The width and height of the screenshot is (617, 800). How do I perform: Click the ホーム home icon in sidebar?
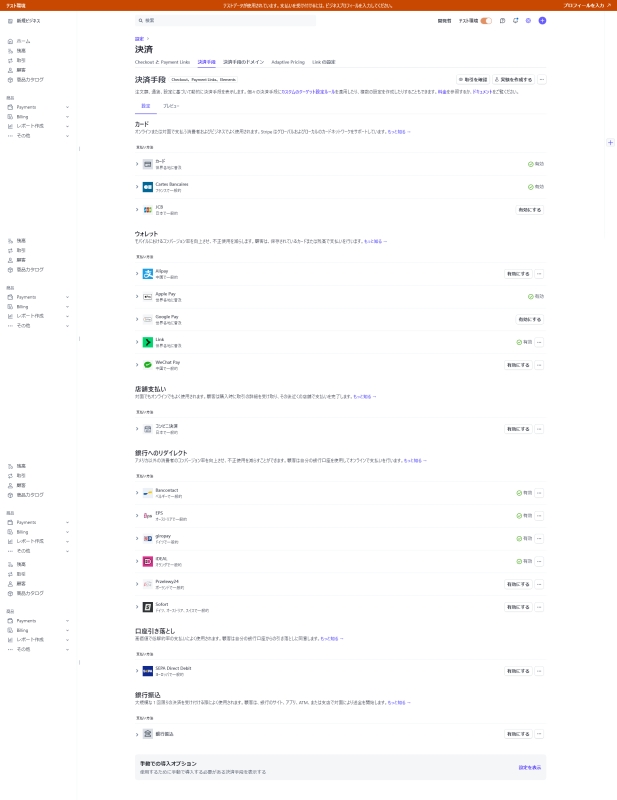pos(10,41)
